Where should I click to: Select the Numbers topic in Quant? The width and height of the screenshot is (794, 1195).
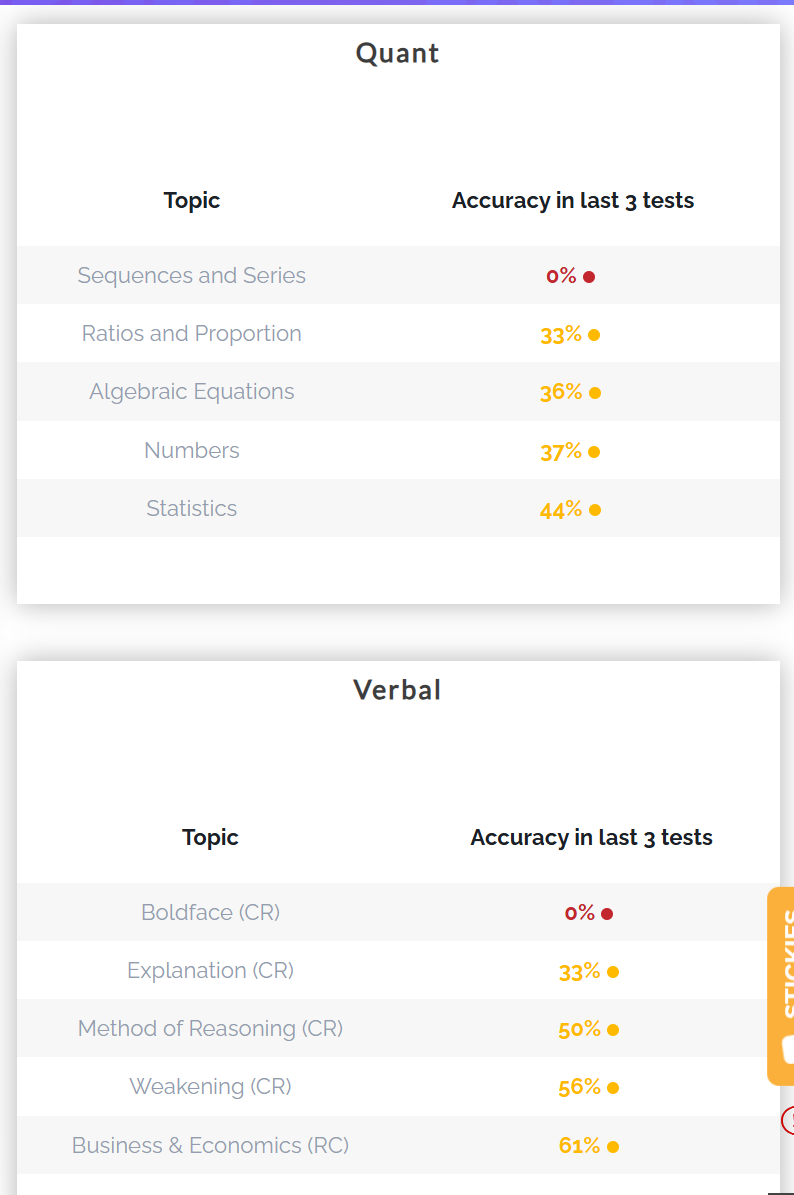(192, 450)
